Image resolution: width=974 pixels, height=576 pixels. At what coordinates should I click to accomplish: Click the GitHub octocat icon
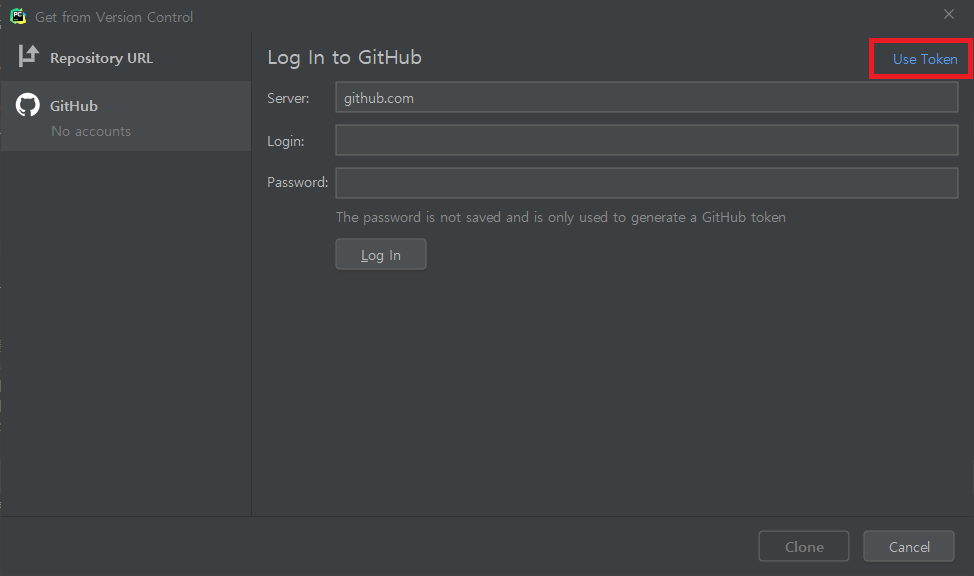[27, 105]
